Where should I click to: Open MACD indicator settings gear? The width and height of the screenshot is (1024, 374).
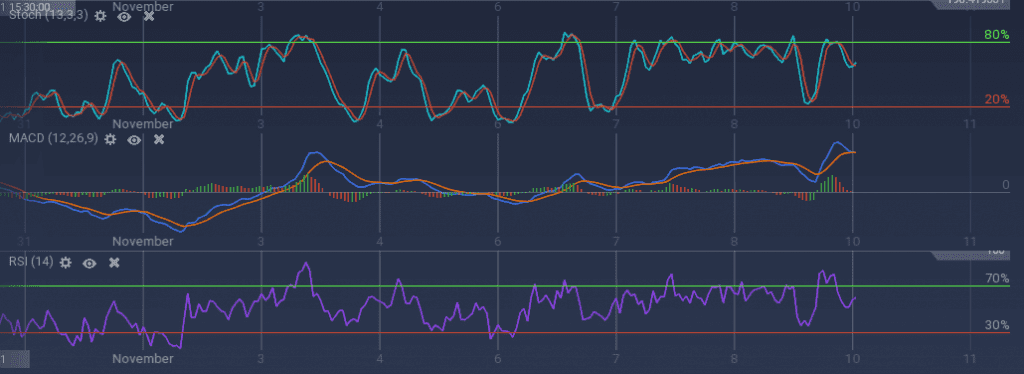[110, 139]
